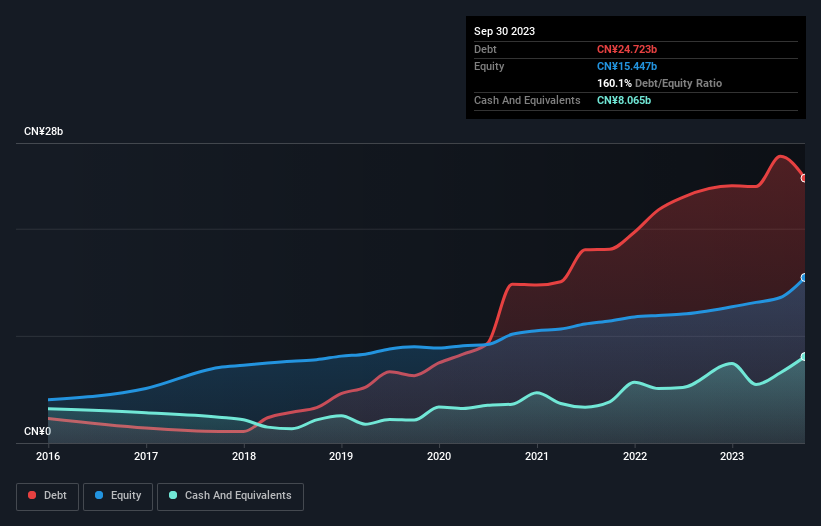Click the Equity endpoint marker on the blue line

[804, 277]
